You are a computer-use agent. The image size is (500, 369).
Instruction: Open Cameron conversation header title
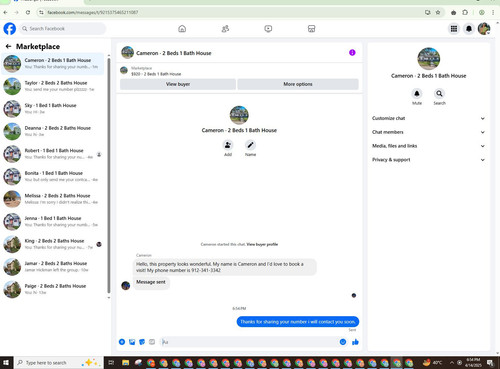[174, 53]
